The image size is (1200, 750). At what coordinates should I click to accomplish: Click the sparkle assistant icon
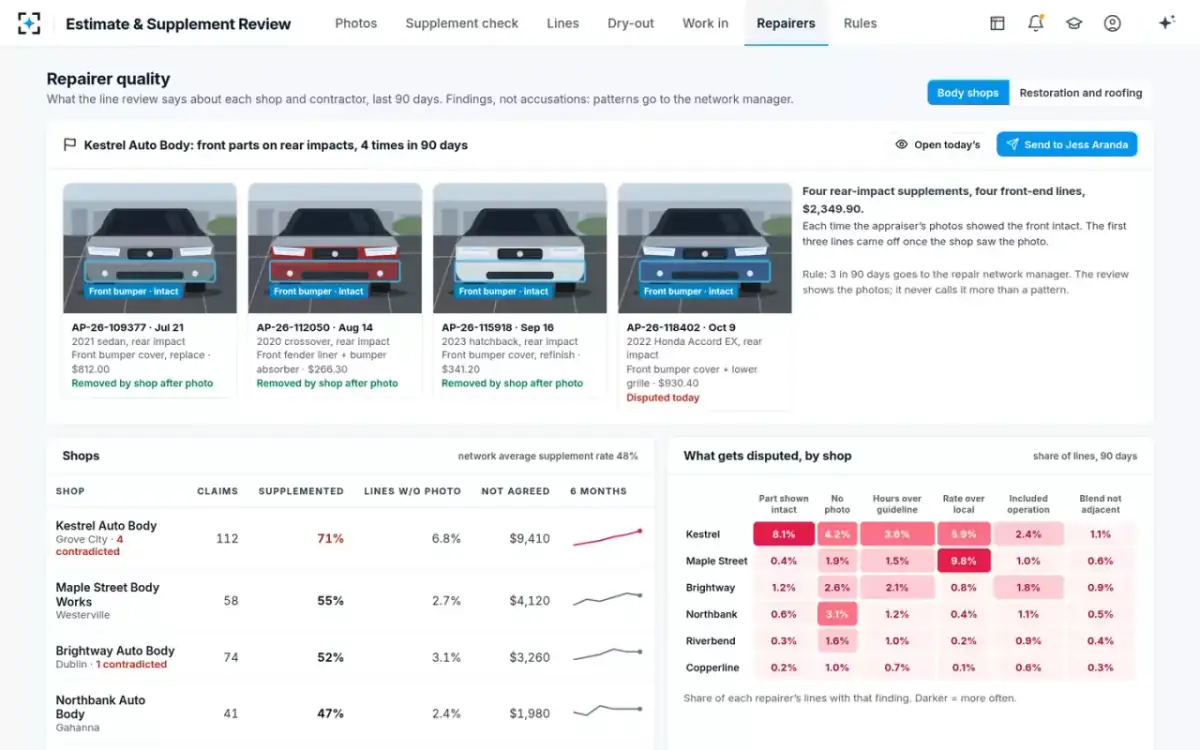(x=1166, y=23)
